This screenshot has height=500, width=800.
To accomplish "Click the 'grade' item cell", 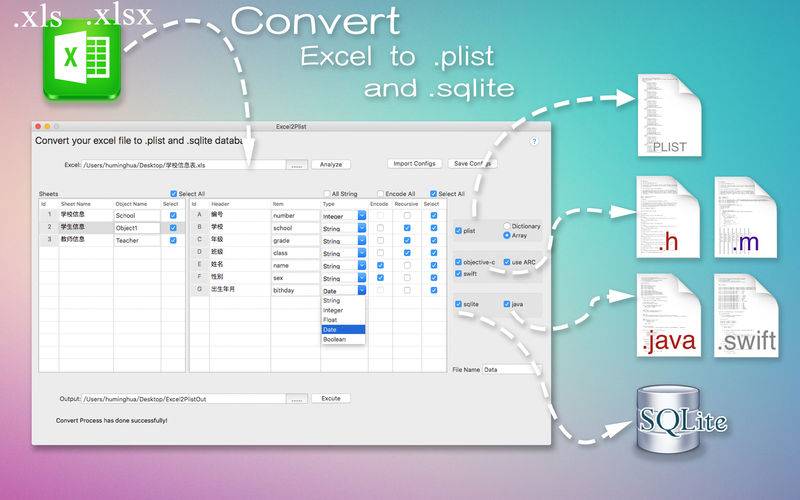I will (x=295, y=240).
